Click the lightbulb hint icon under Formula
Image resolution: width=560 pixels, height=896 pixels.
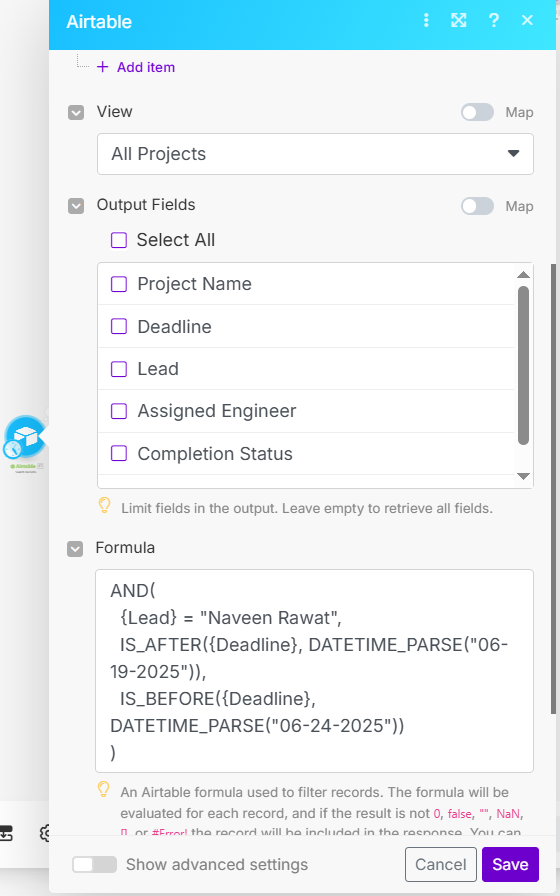(103, 789)
